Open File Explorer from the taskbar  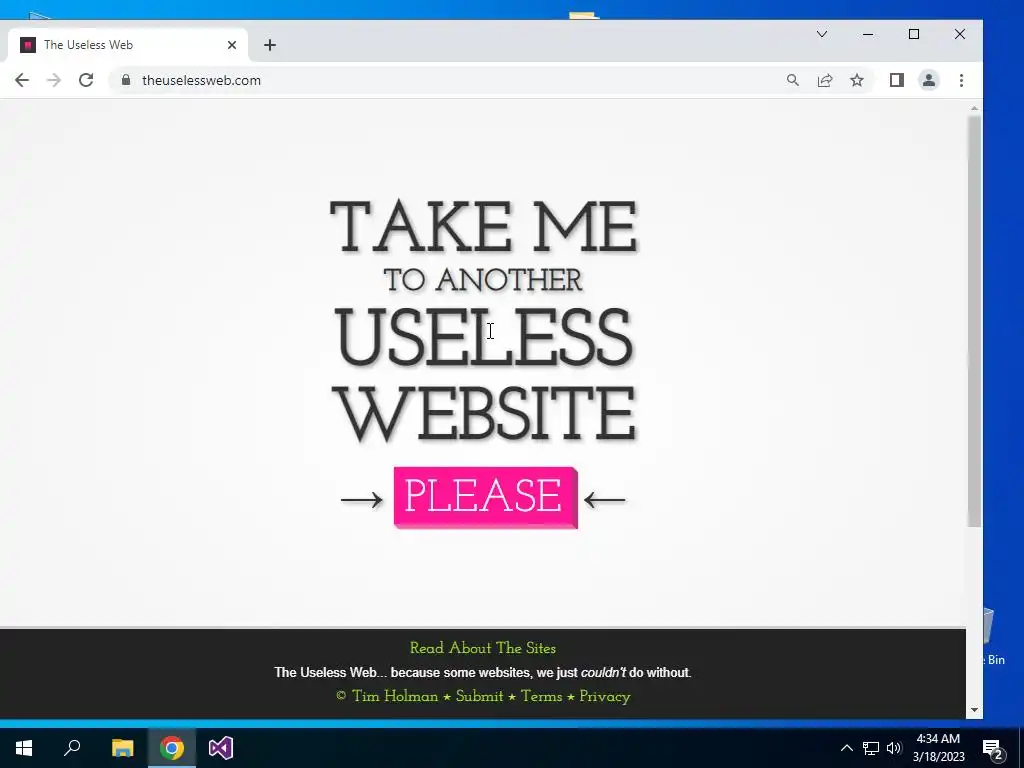click(122, 748)
